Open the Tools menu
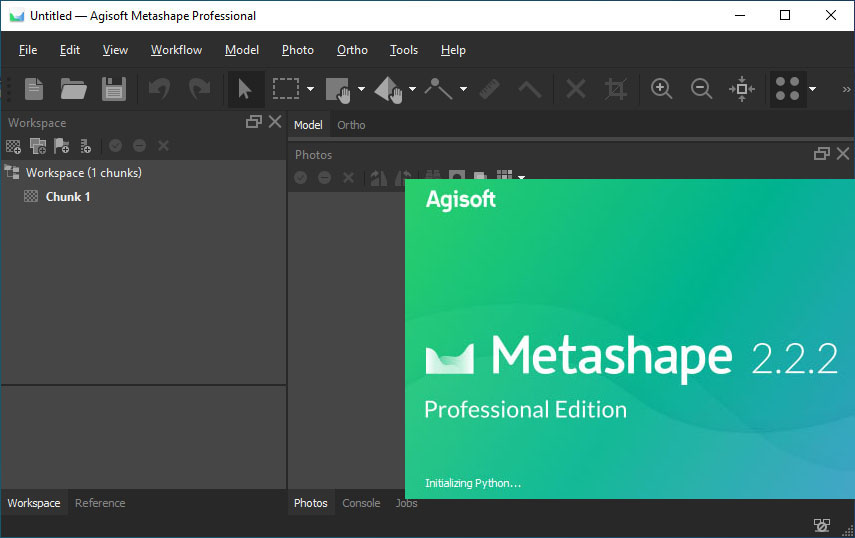Viewport: 855px width, 538px height. 404,50
